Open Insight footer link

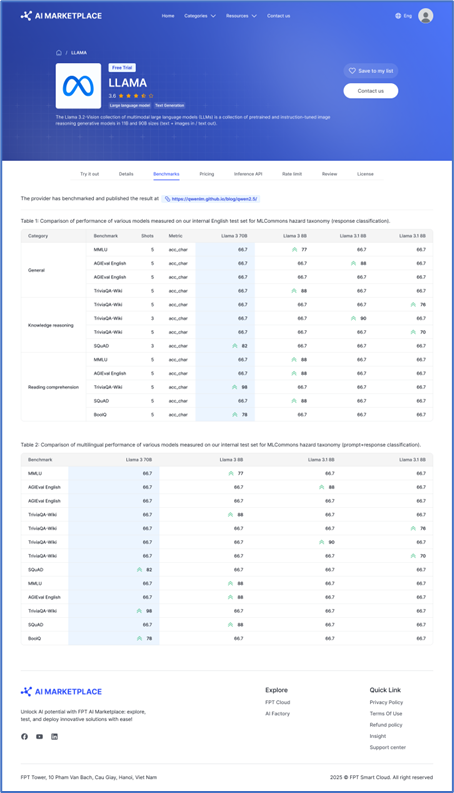pyautogui.click(x=378, y=736)
